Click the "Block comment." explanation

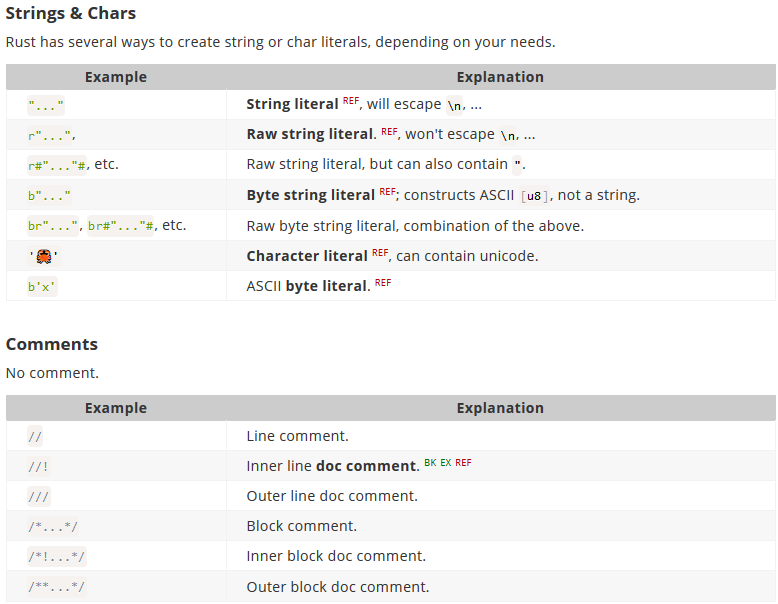pyautogui.click(x=302, y=526)
